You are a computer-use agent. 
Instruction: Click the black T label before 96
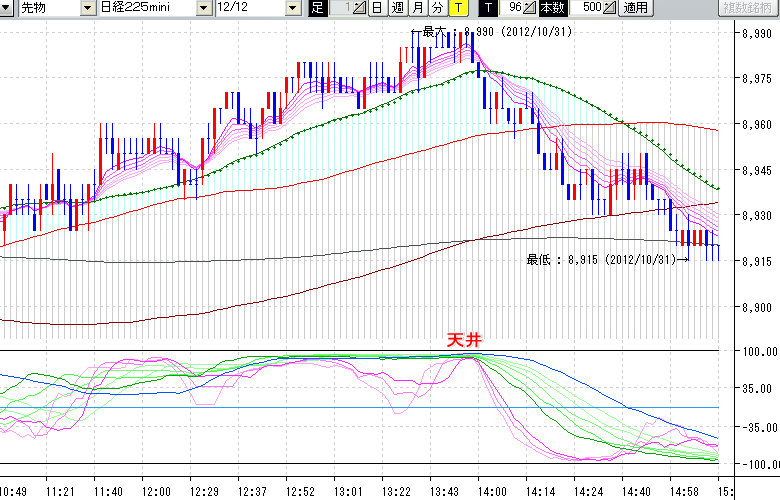487,8
